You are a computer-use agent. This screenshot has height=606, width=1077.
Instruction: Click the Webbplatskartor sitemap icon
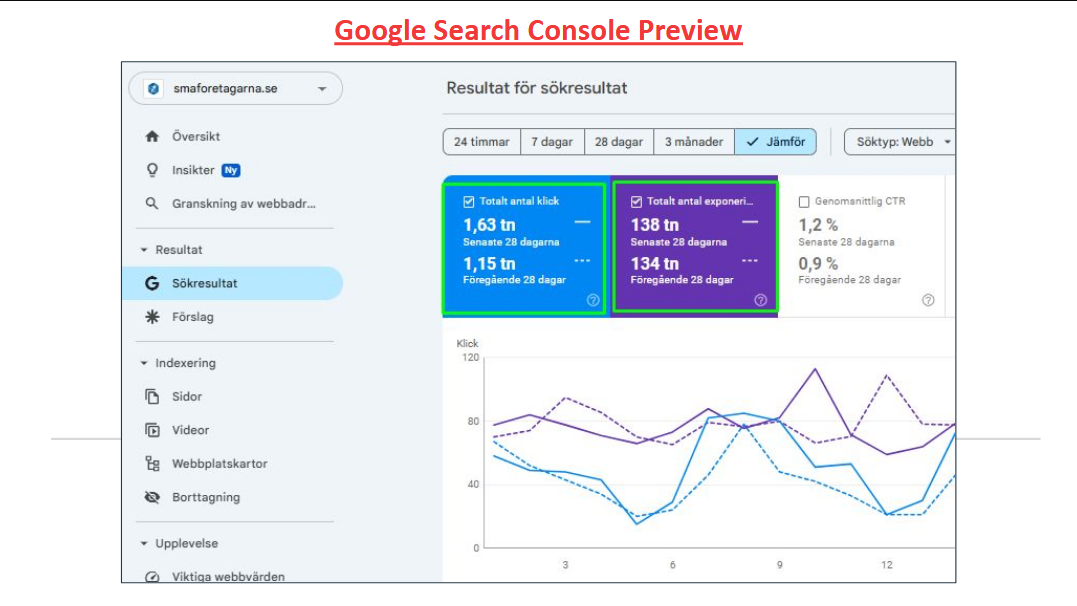(152, 464)
